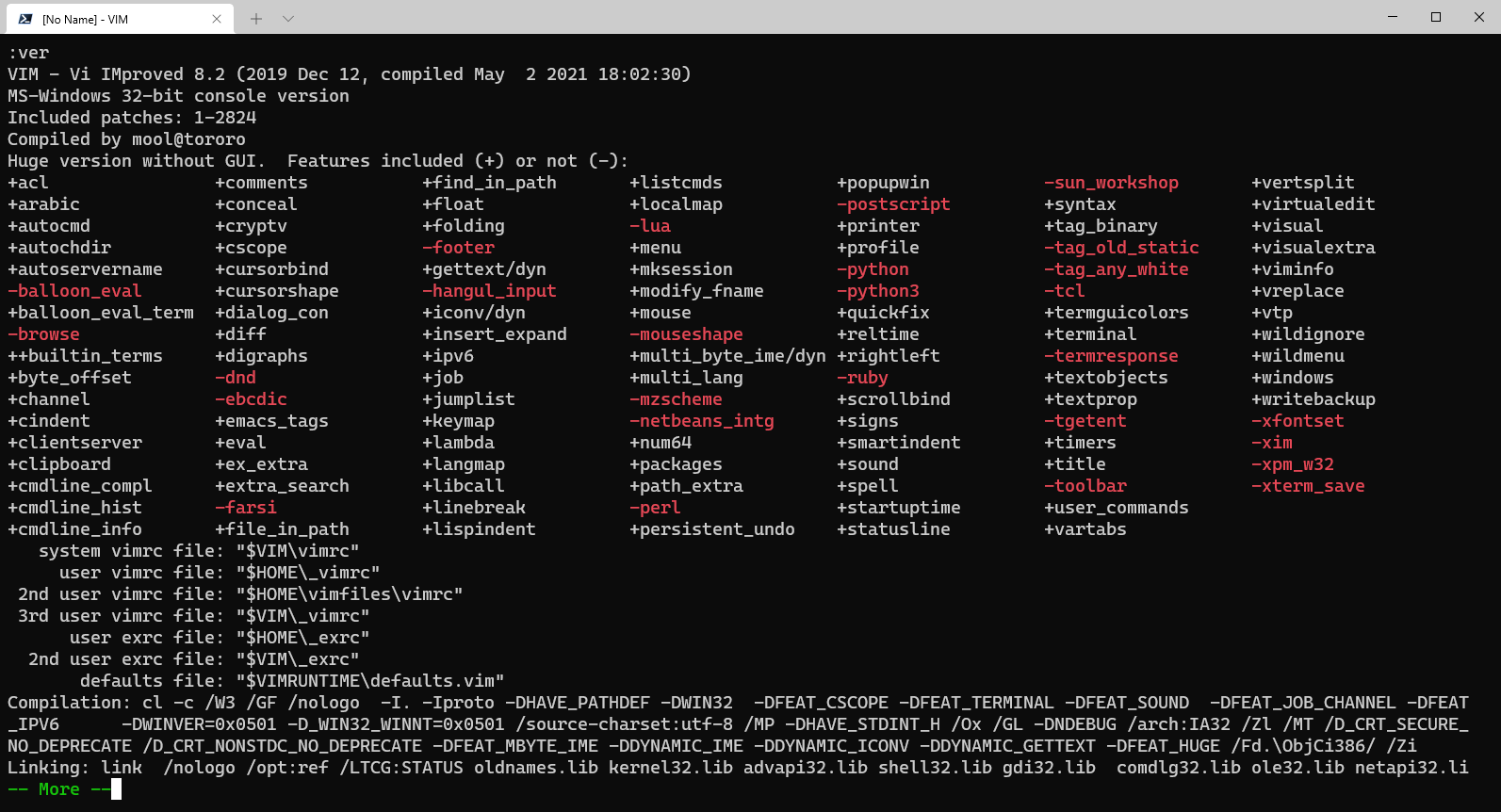Click the '-tag_old_static' feature text
The image size is (1501, 812).
click(x=1121, y=248)
